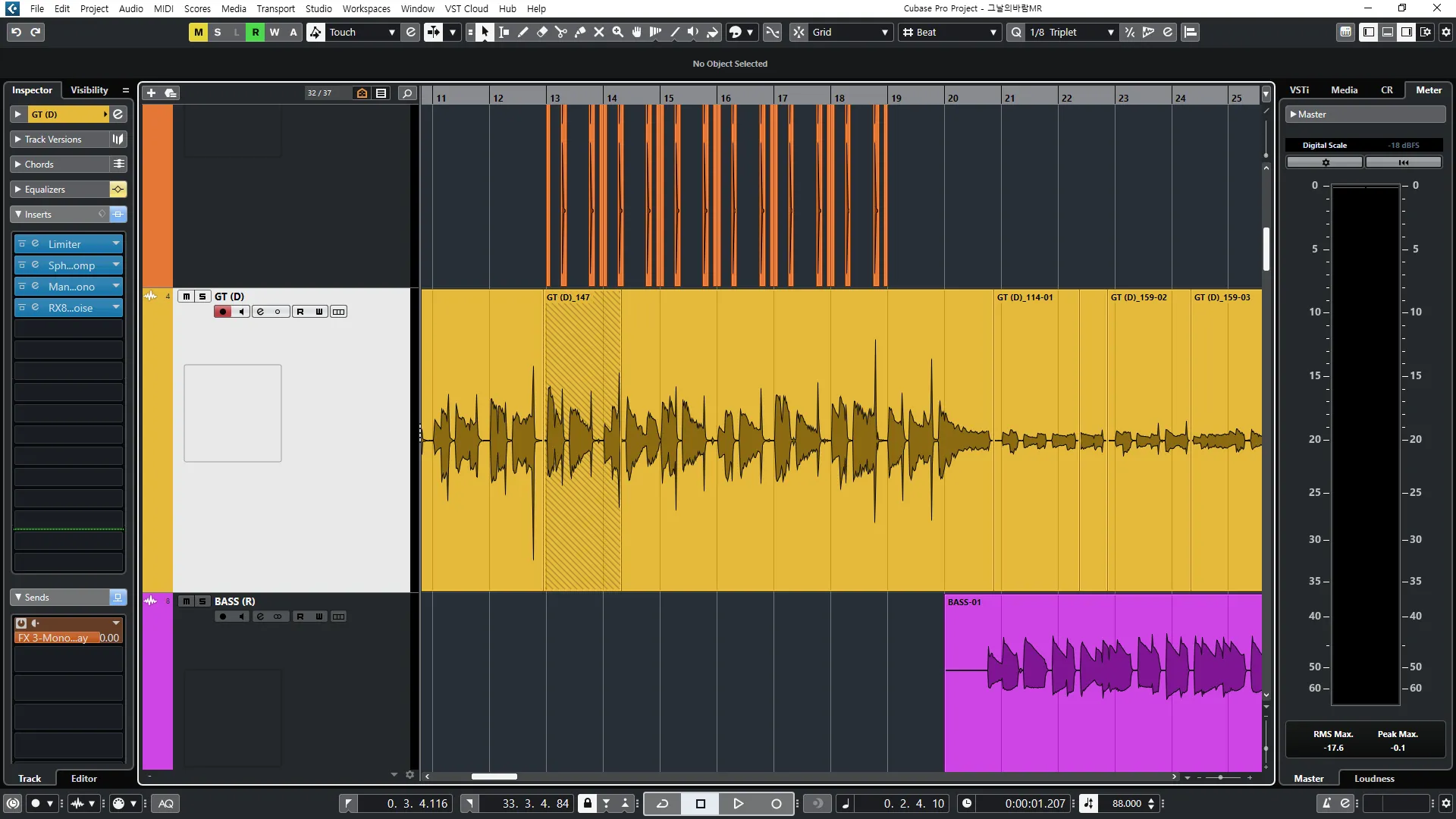Expand the Track Versions inspector section
1456x819 pixels.
coord(60,139)
